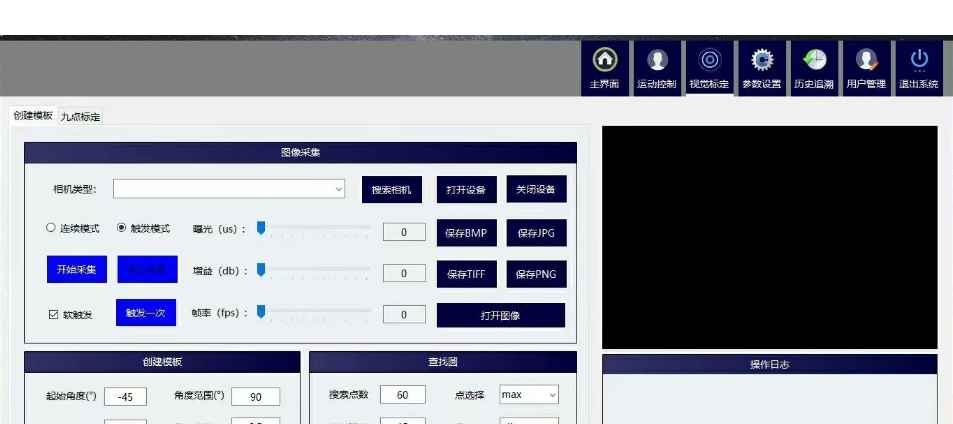Click the 保存TIFF button

[466, 274]
